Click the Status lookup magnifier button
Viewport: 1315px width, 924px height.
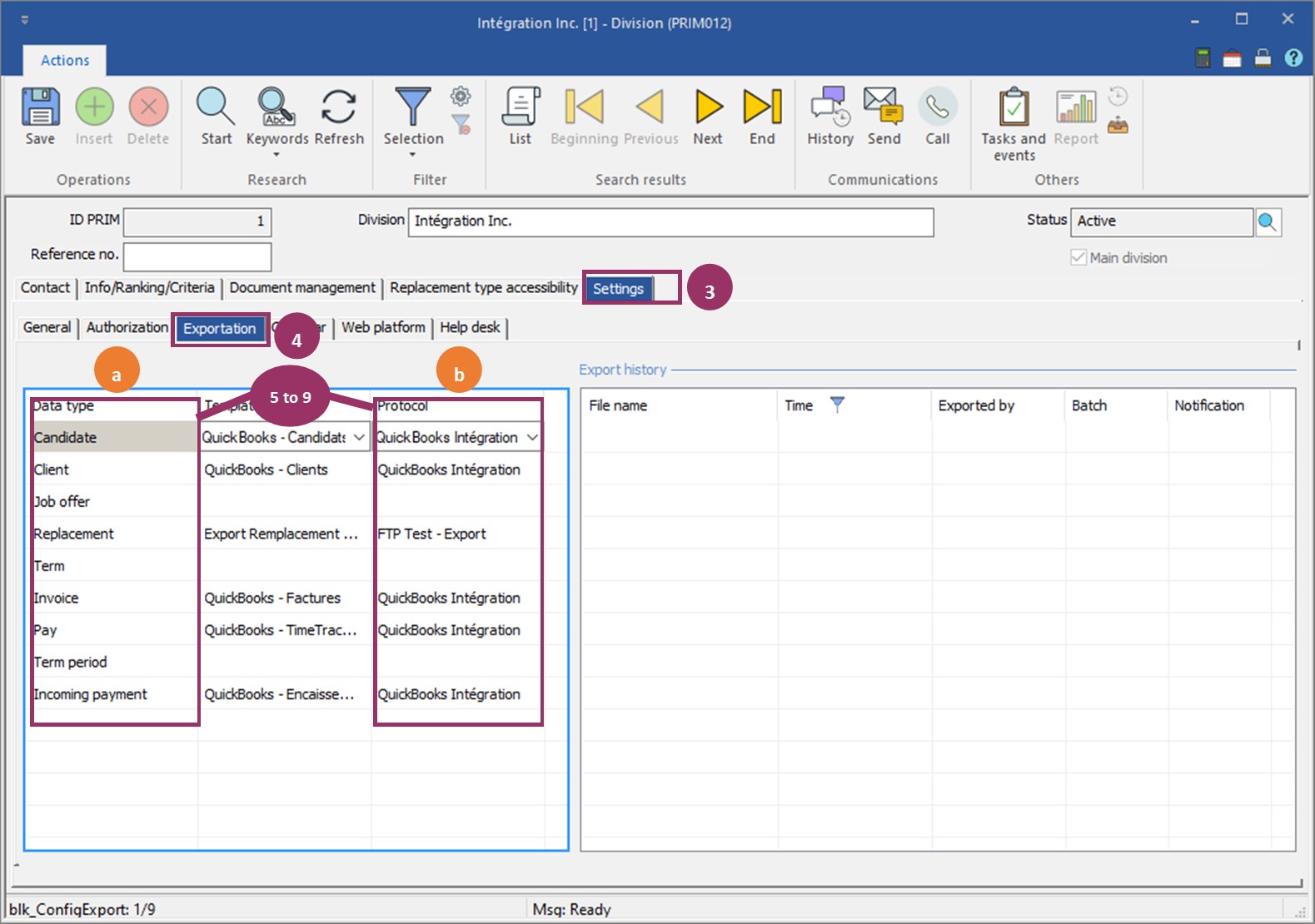tap(1268, 221)
